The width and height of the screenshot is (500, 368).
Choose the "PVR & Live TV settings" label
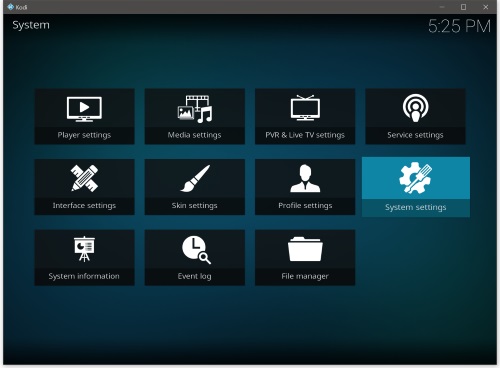[305, 135]
